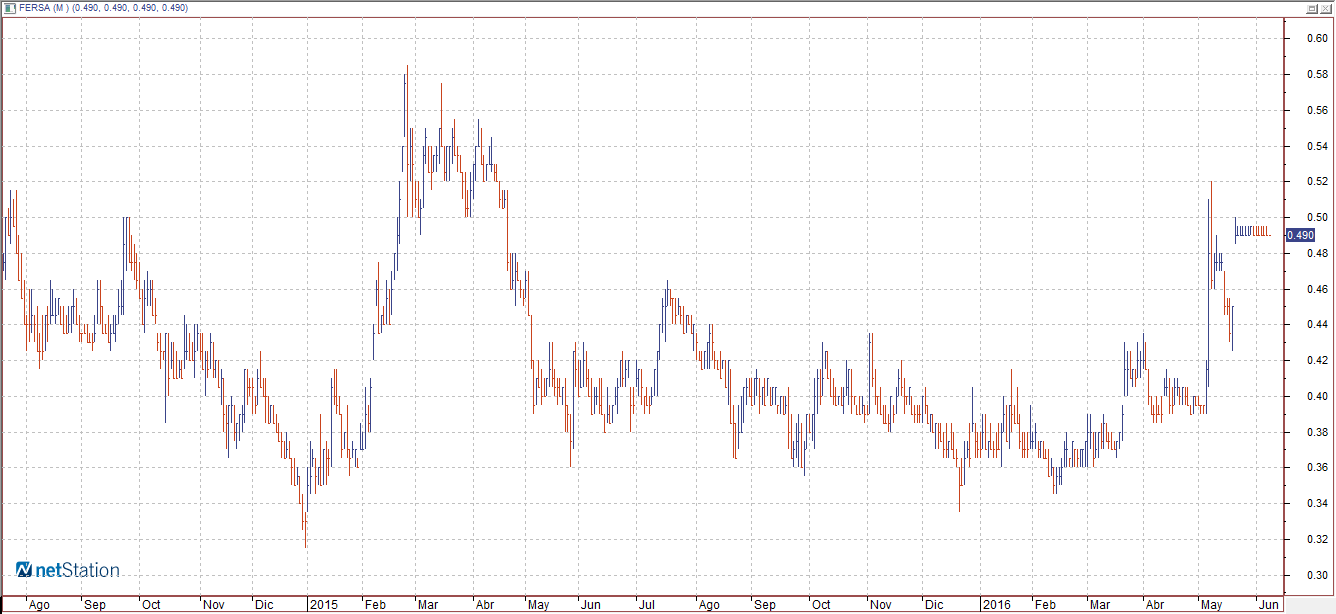Image resolution: width=1336 pixels, height=614 pixels.
Task: Click the FERSA chart window icon
Action: [x=8, y=8]
